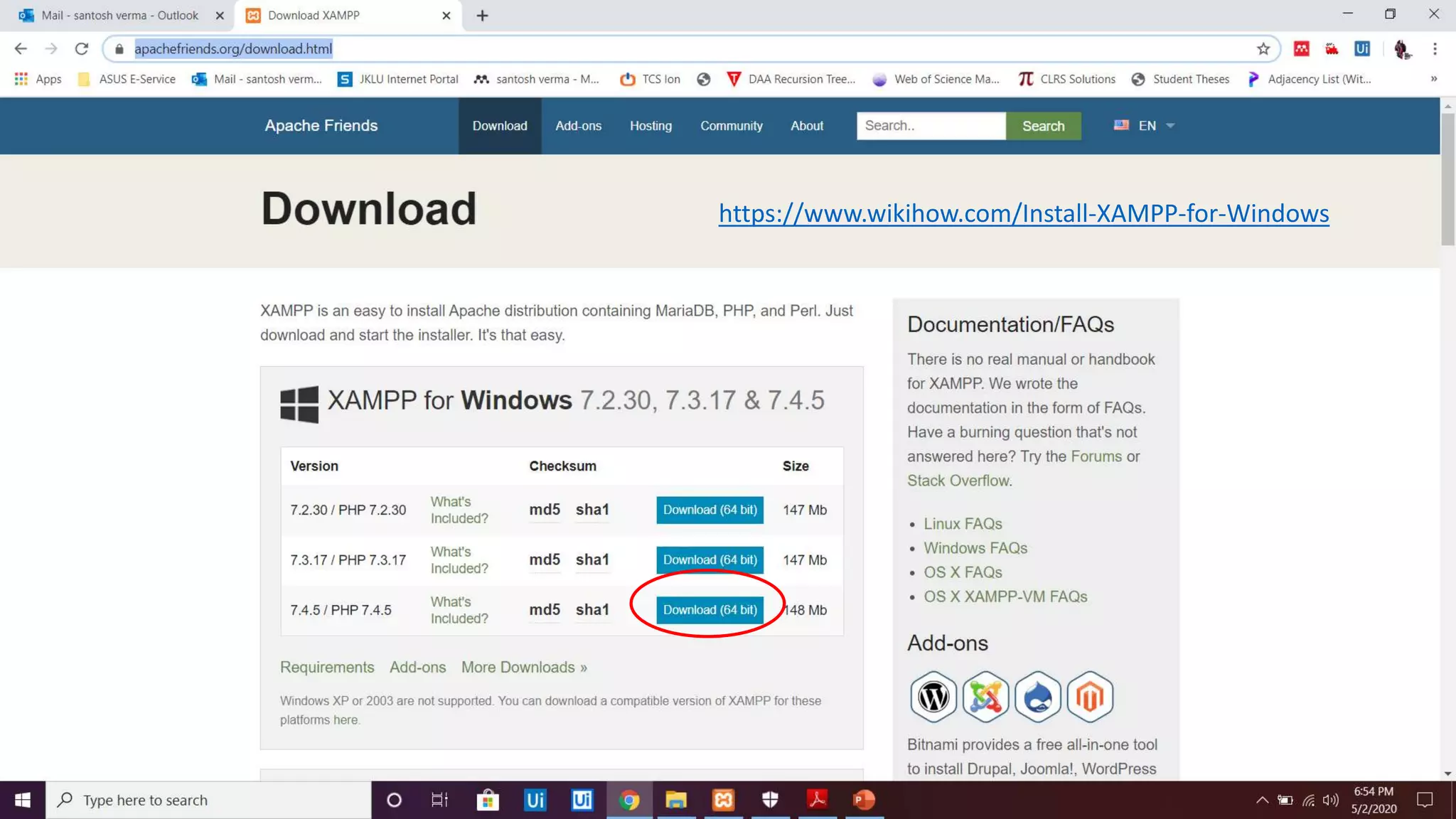Click the page vertical scrollbar thumb
Viewport: 1456px width, 819px height.
(x=1447, y=179)
